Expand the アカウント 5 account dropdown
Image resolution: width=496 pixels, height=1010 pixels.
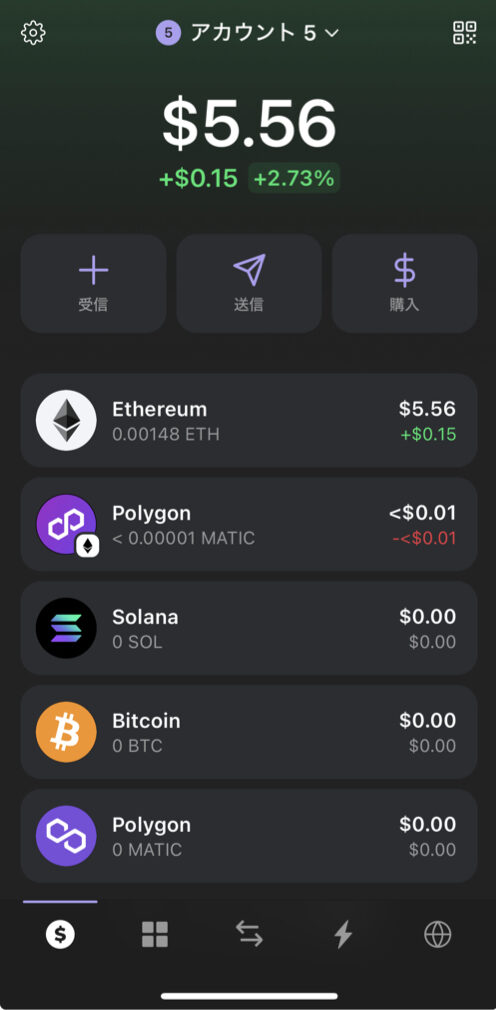(248, 33)
